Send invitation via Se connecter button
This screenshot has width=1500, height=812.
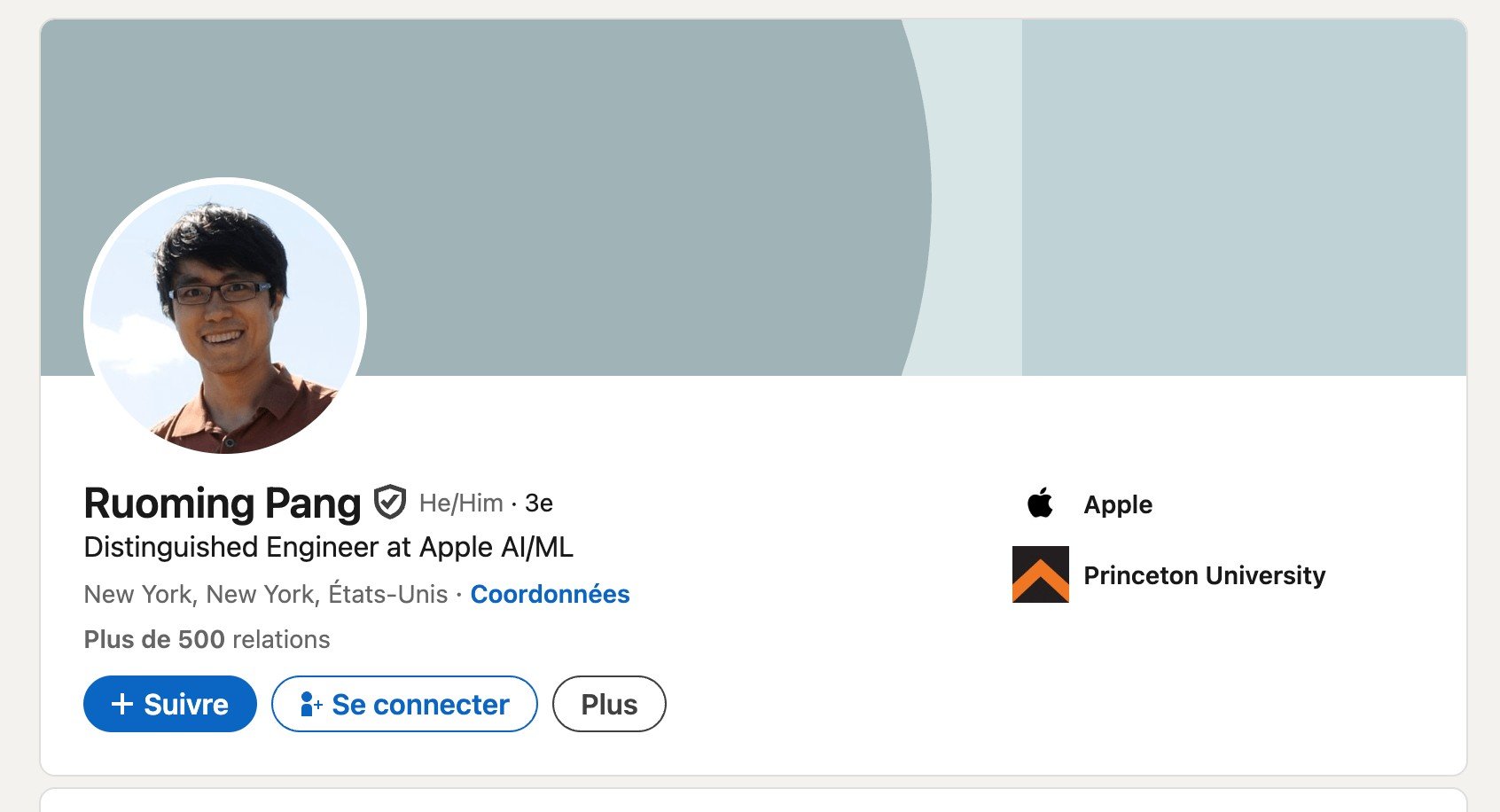[x=404, y=704]
